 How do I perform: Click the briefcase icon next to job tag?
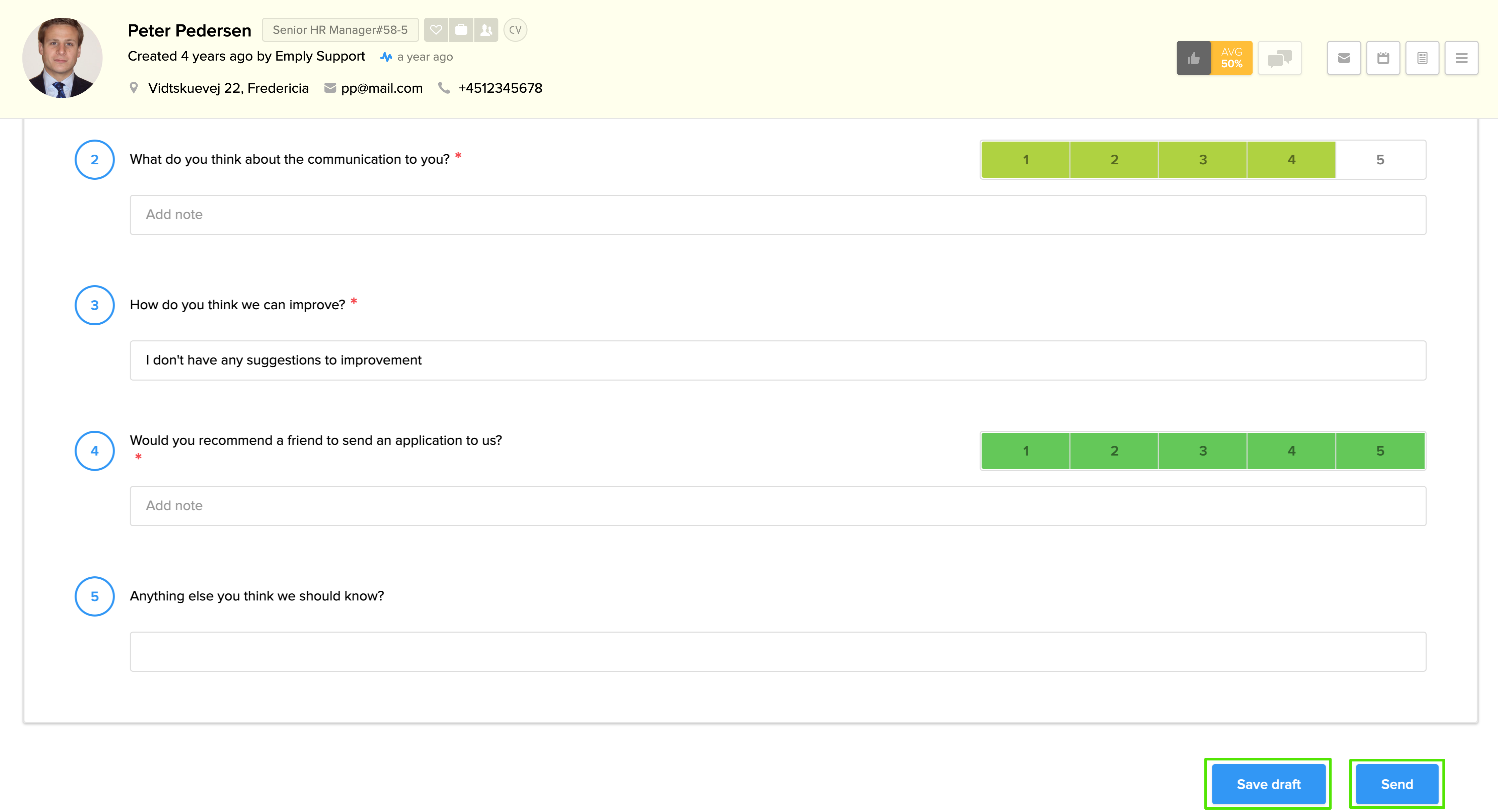(x=461, y=30)
